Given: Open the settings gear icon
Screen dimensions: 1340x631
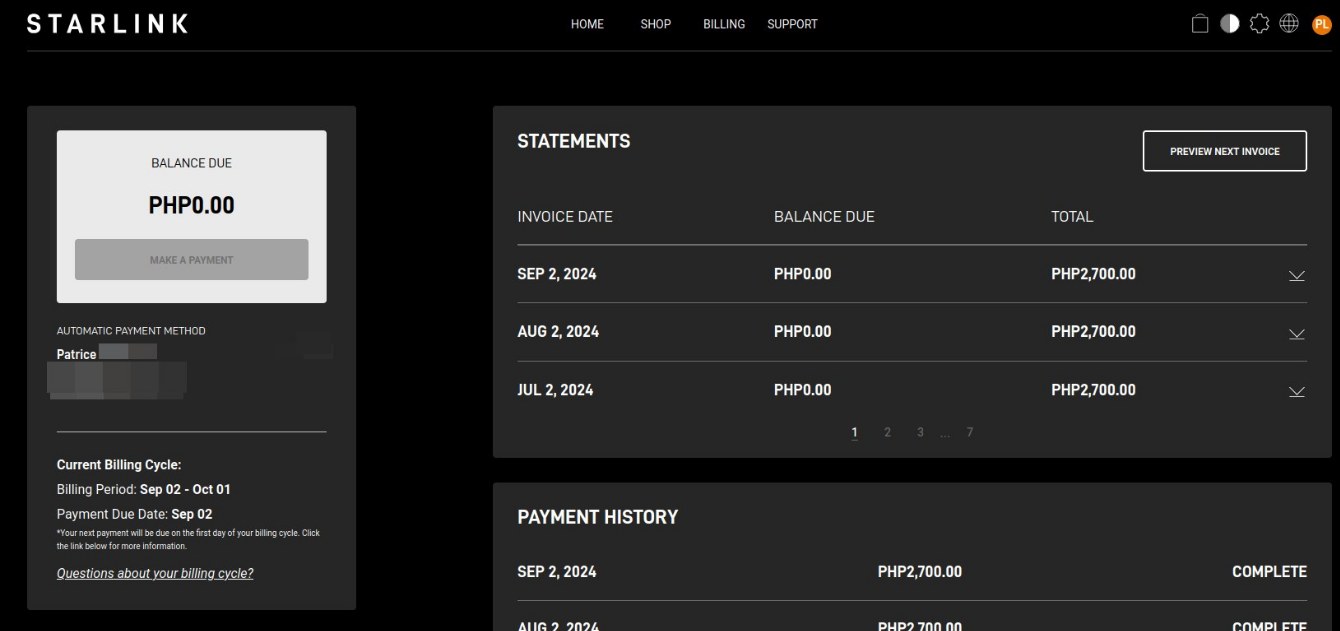Looking at the screenshot, I should click(1259, 24).
